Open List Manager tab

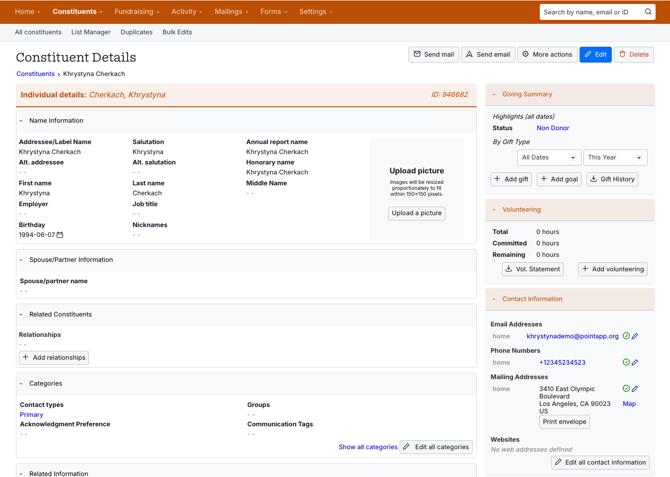[x=91, y=32]
